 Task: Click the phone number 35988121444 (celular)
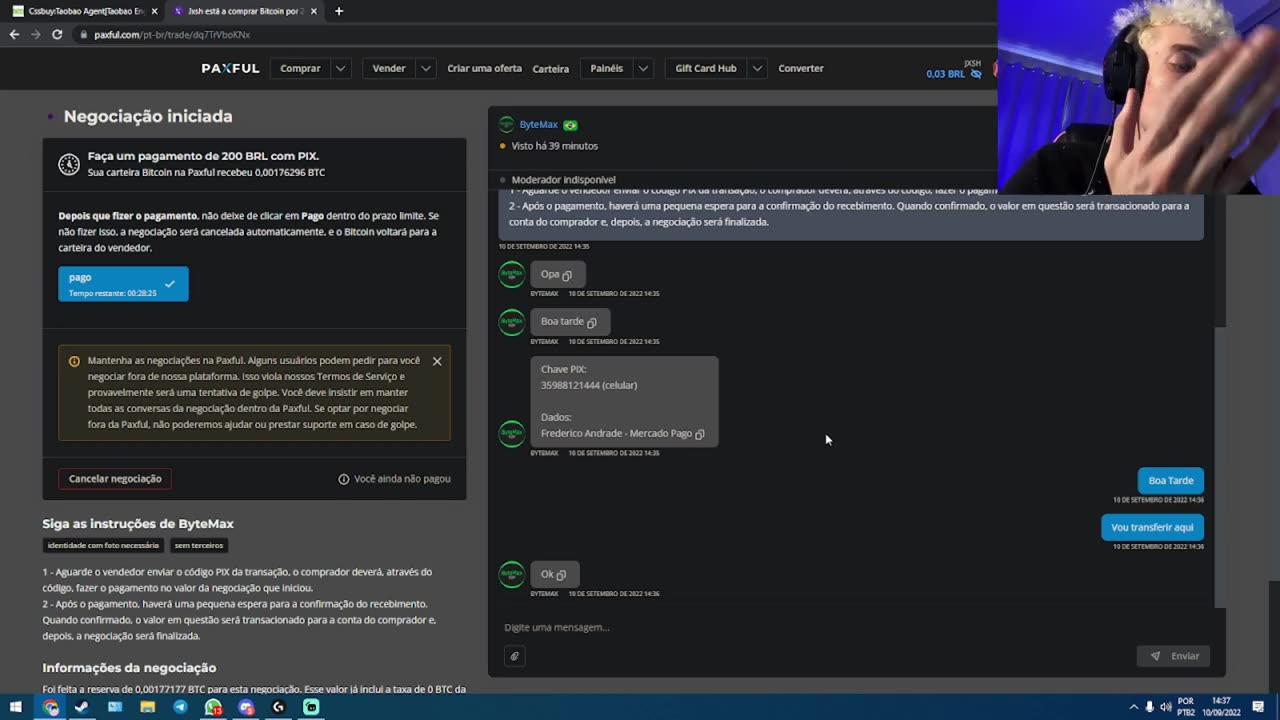[x=589, y=385]
